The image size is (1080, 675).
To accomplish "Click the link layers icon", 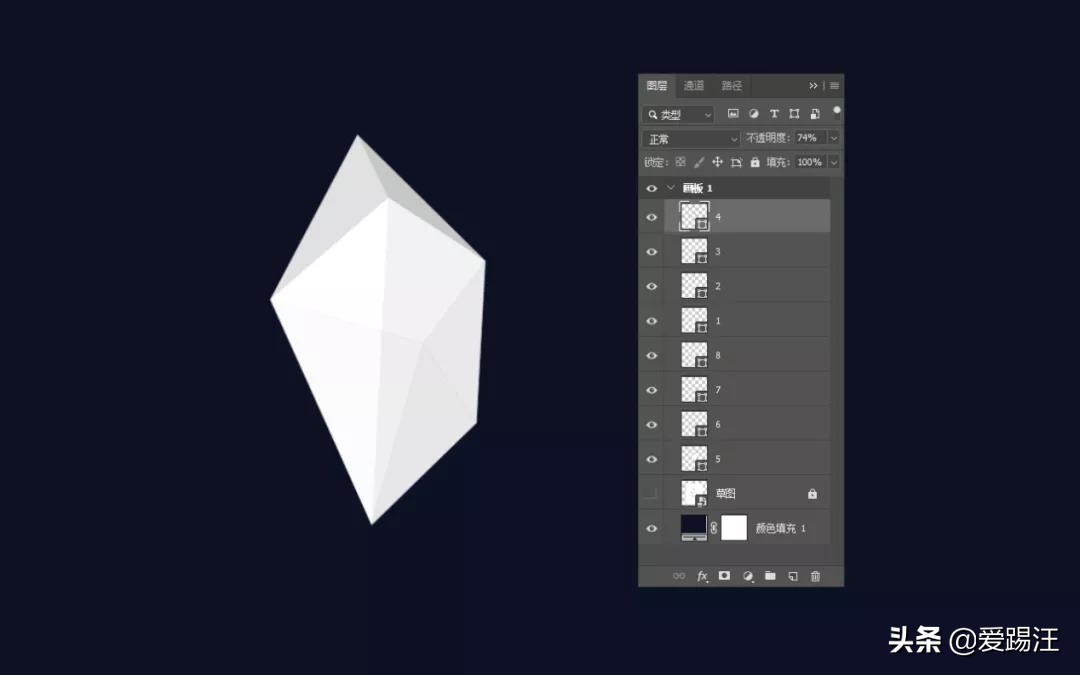I will pos(679,576).
